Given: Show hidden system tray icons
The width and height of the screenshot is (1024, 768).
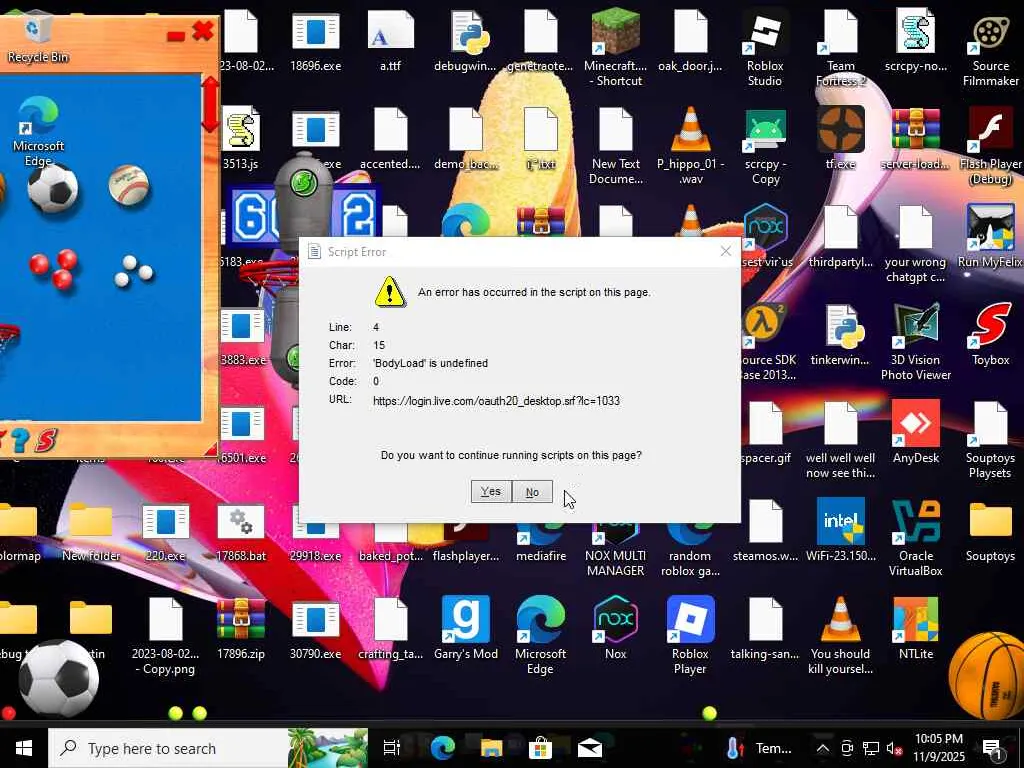Looking at the screenshot, I should click(823, 748).
